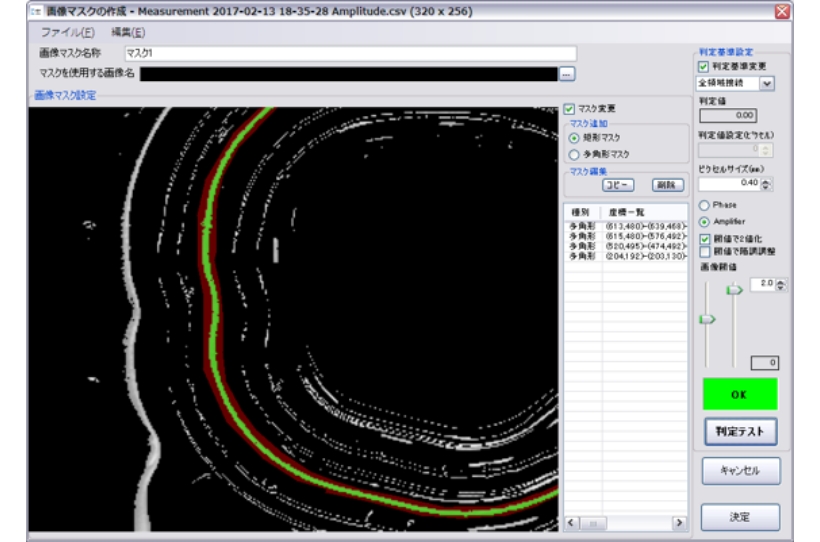Image resolution: width=820 pixels, height=542 pixels.
Task: Click pixel size spinner arrows
Action: [766, 184]
